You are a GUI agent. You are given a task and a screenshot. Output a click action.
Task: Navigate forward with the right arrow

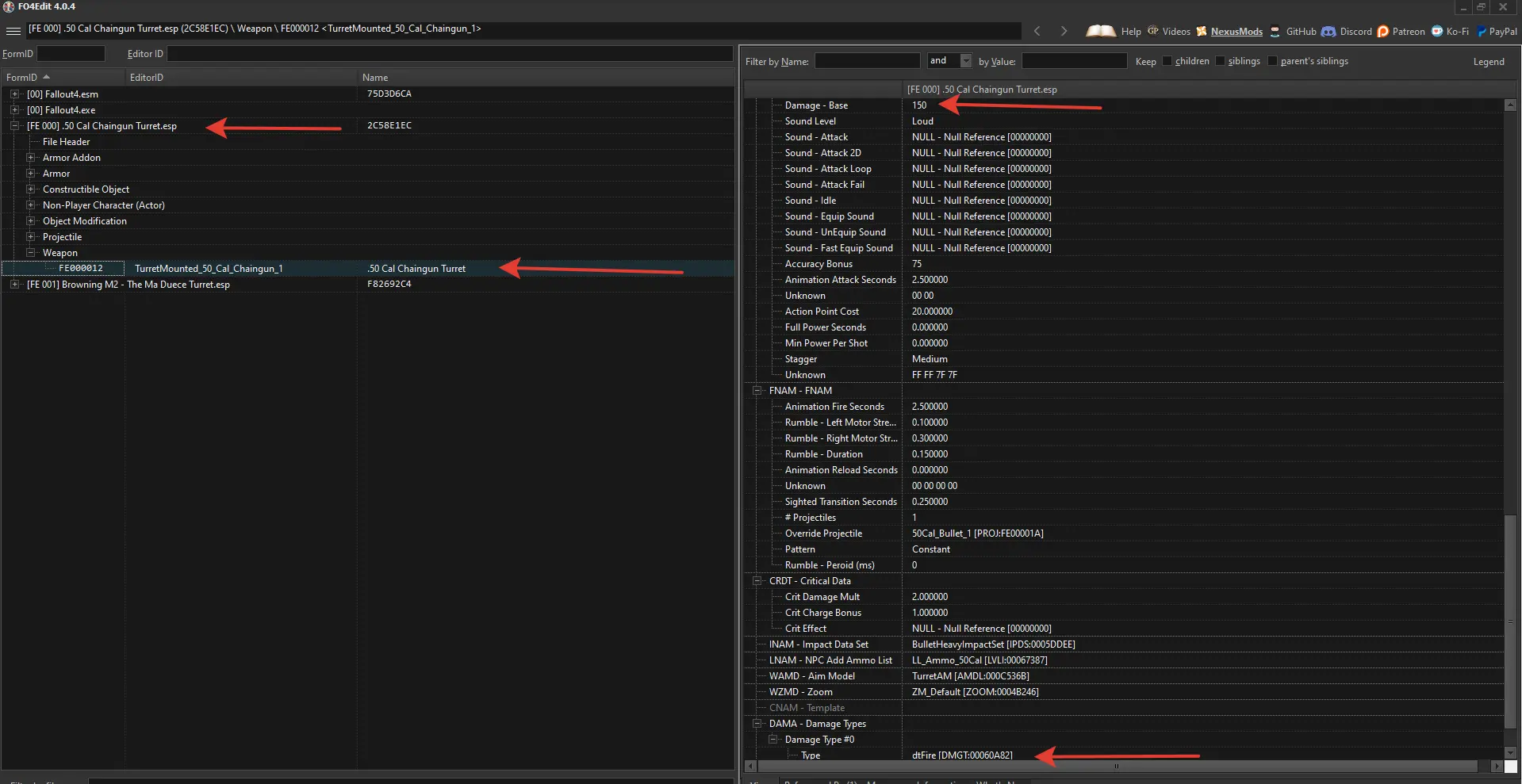pos(1064,31)
